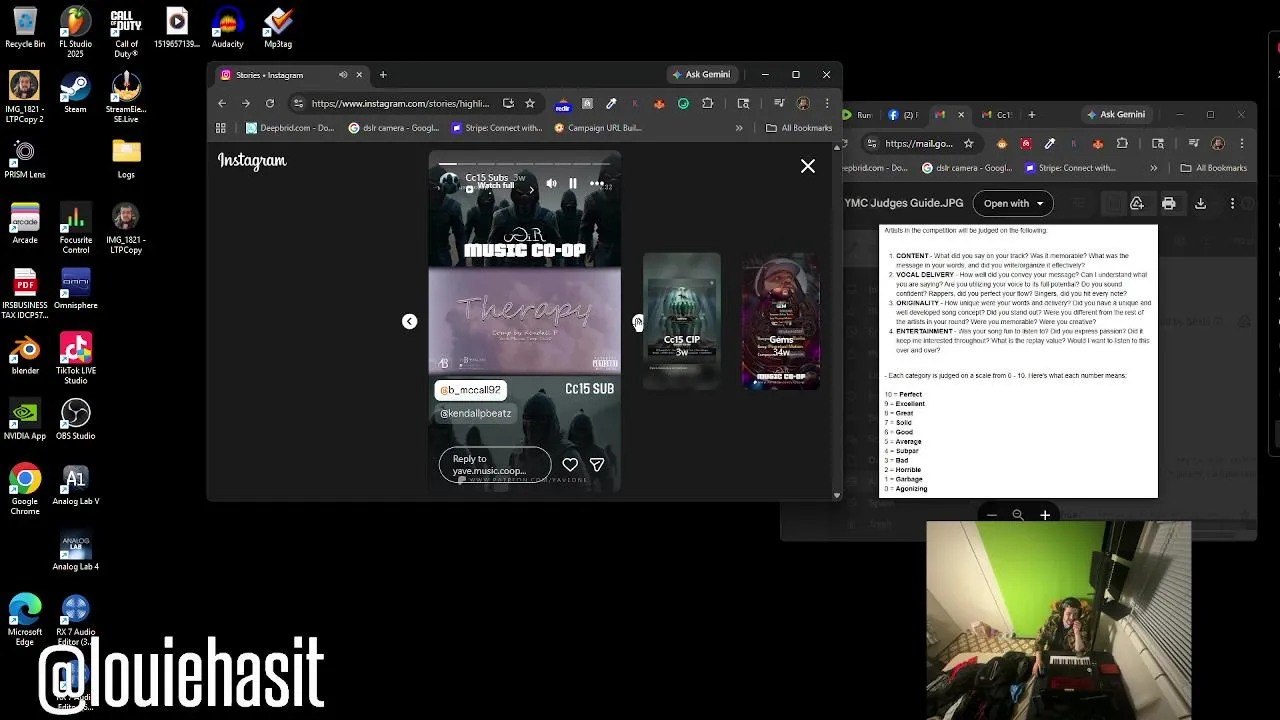Reset zoom with magnifier icon in Gmail viewer
This screenshot has height=720, width=1280.
1018,515
